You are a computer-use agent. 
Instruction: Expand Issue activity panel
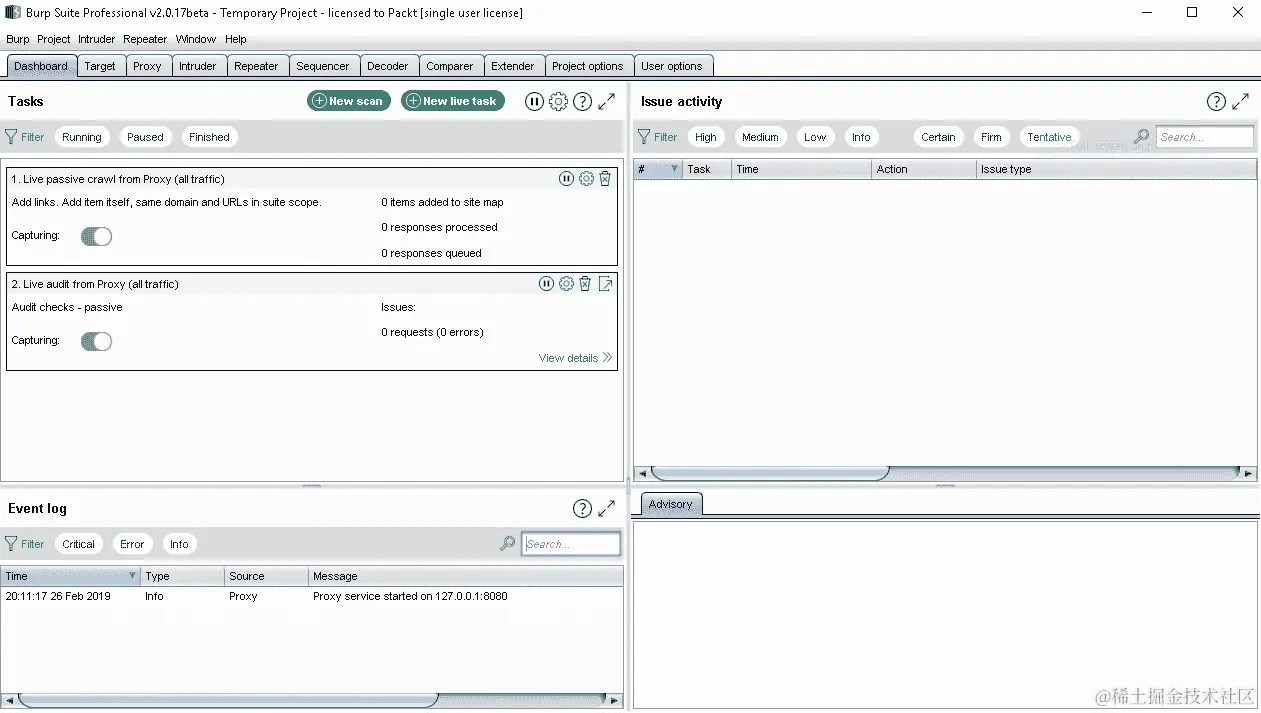coord(1240,101)
